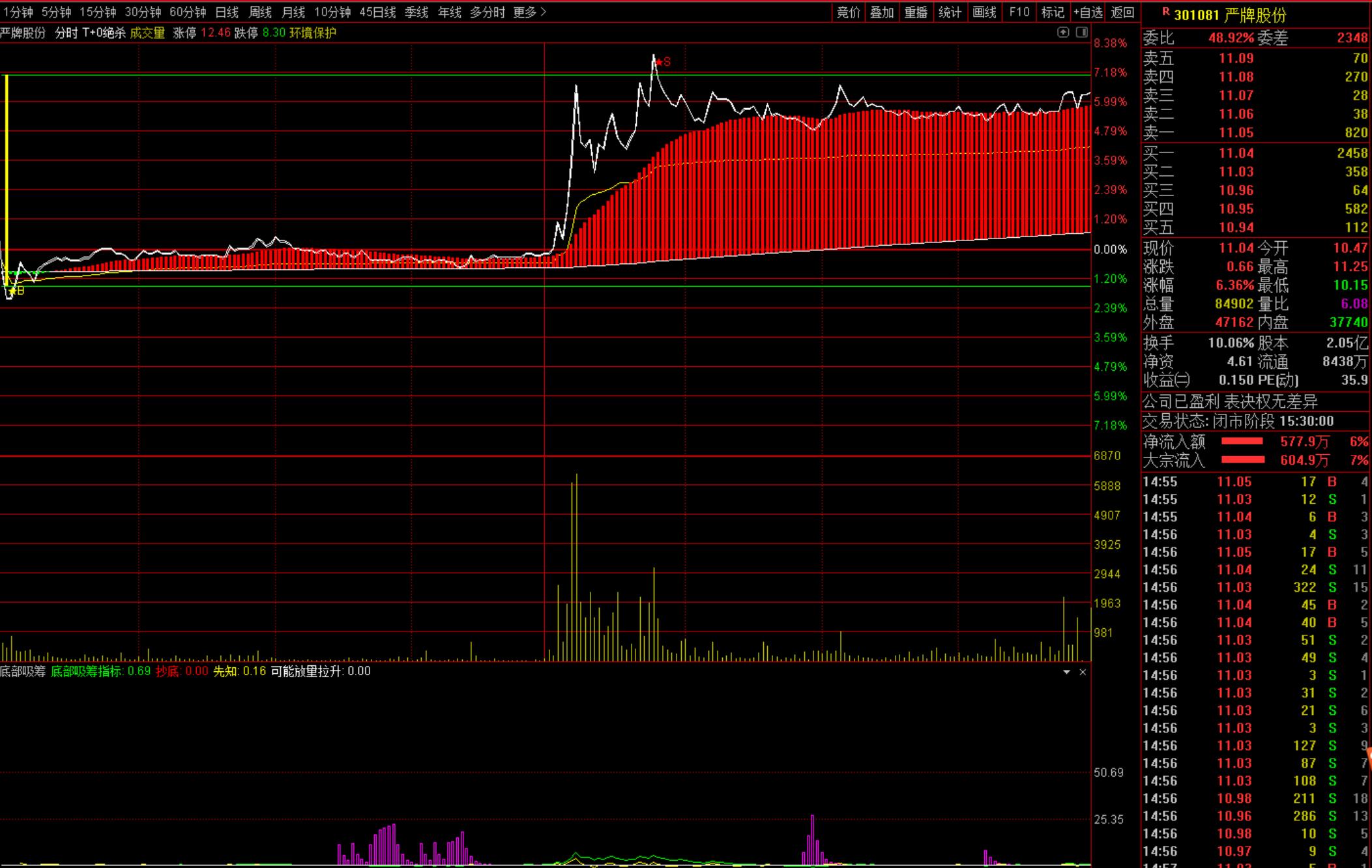Start the 重播 replay function
Screen dimensions: 1372x868
[916, 12]
